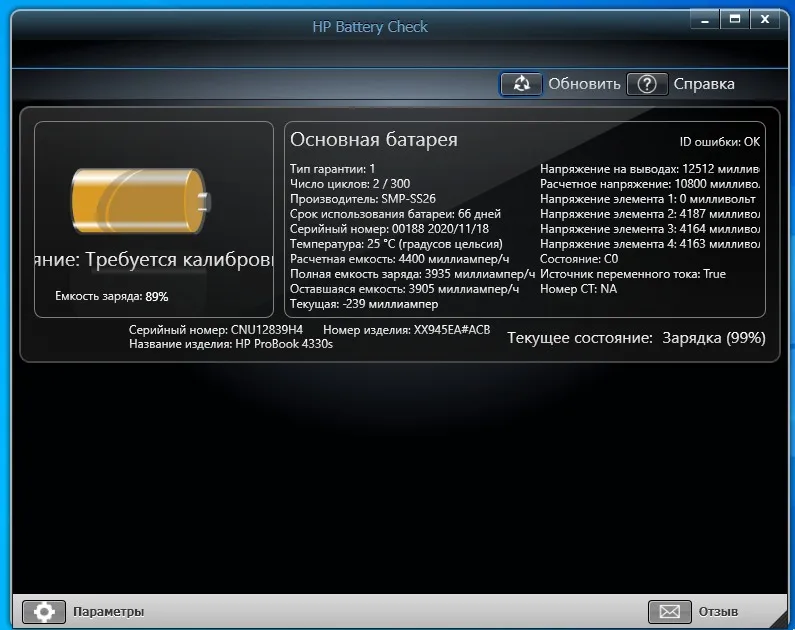Click Текущее состояние: Зарядка (99%) text

[x=636, y=338]
